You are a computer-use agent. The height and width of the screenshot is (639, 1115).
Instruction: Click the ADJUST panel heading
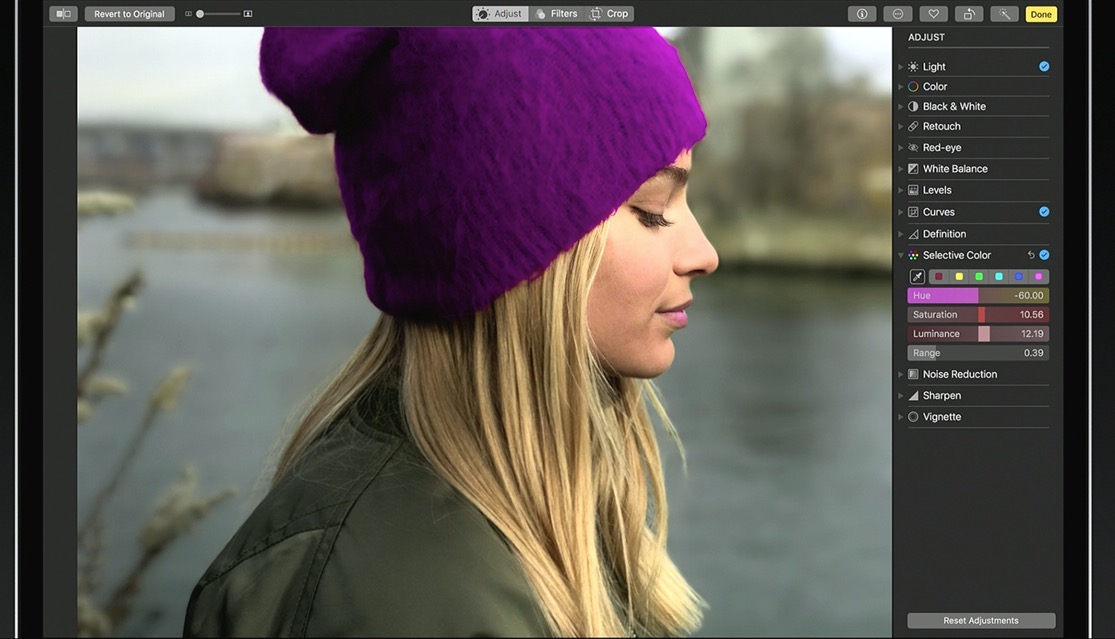(x=926, y=37)
